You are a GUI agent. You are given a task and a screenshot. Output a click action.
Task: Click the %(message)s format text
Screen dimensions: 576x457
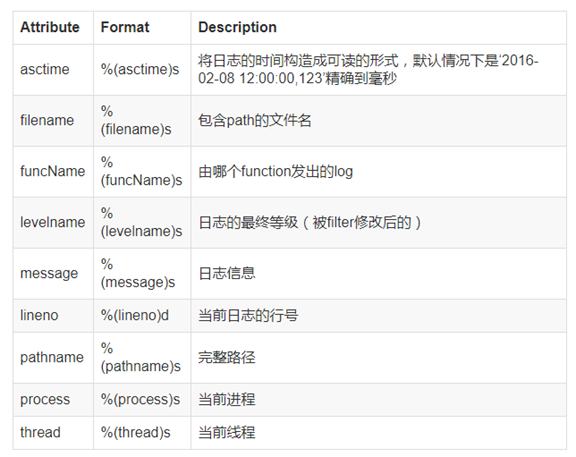pyautogui.click(x=138, y=273)
